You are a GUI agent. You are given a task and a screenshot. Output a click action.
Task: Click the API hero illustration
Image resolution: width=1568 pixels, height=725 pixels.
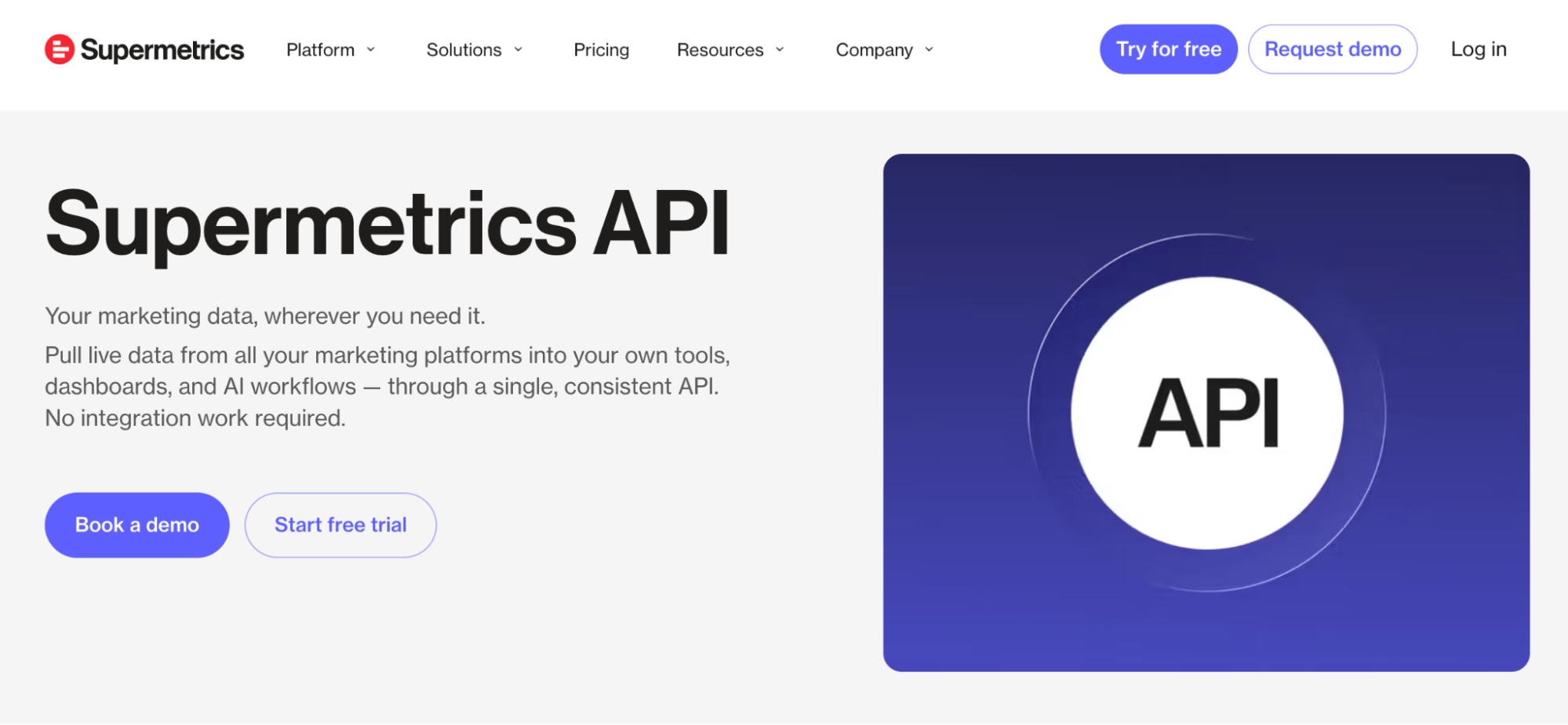click(1206, 413)
